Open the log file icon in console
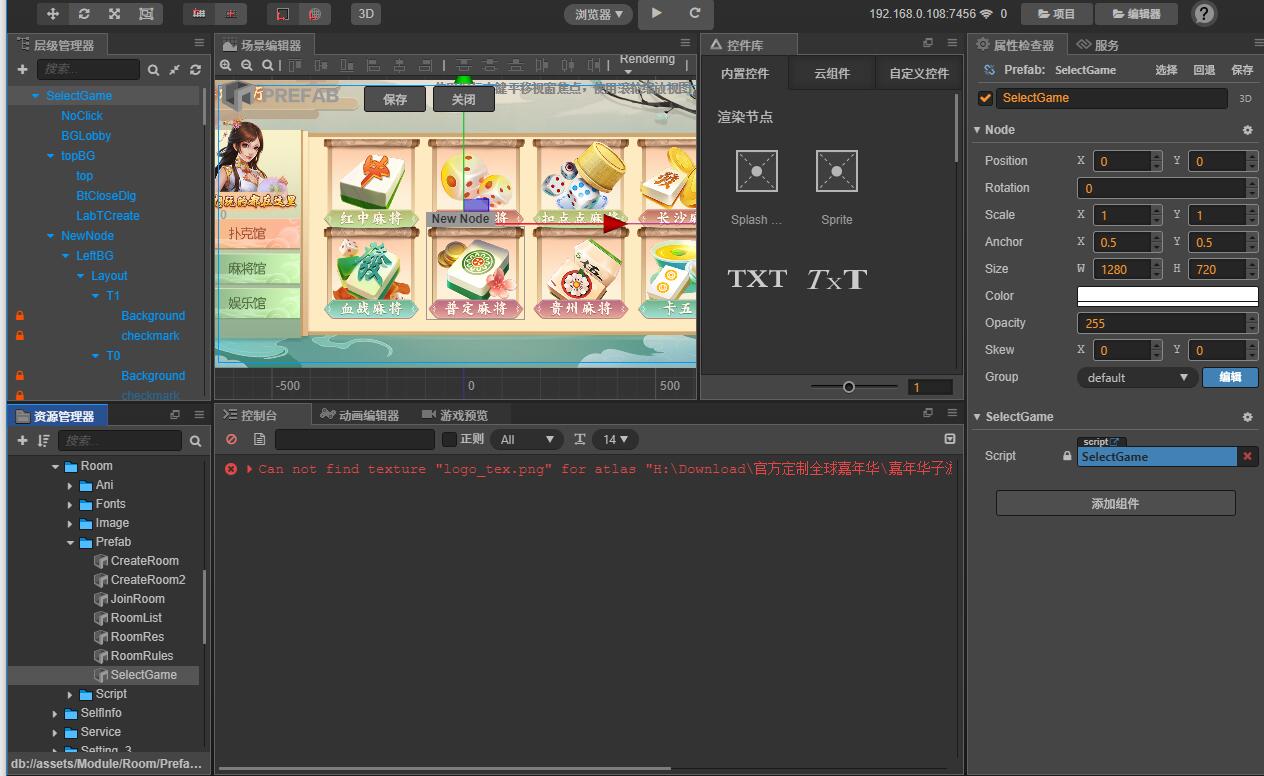This screenshot has width=1264, height=776. (259, 439)
